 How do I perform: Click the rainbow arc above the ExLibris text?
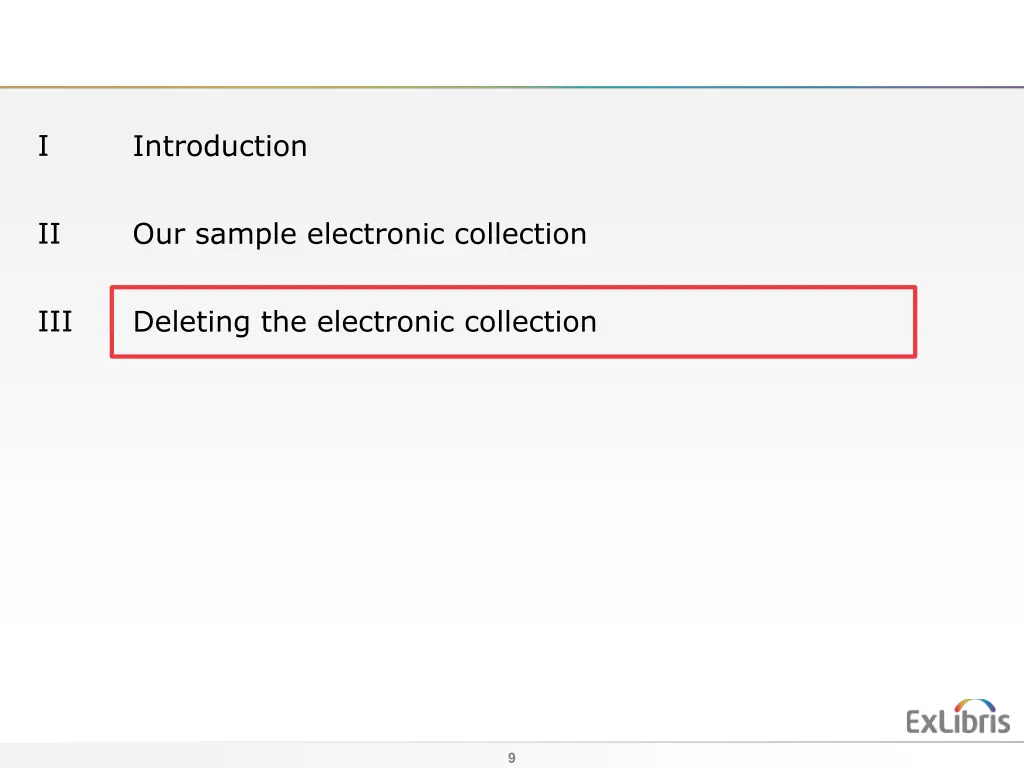pos(975,705)
